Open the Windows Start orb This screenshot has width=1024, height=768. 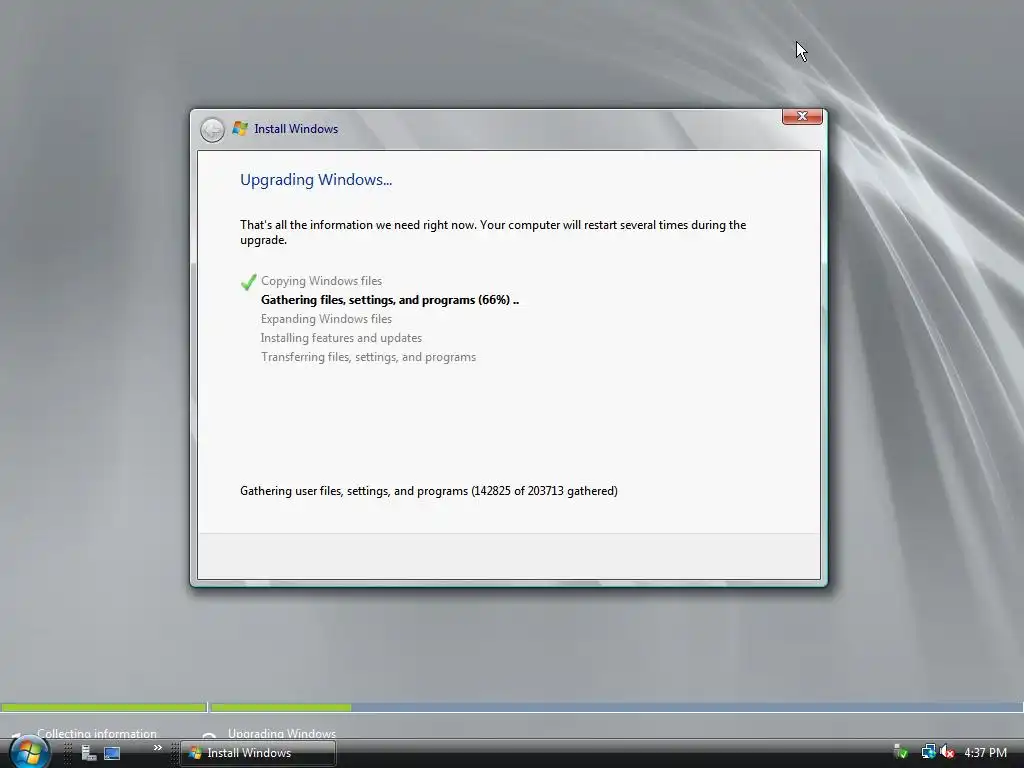[x=29, y=752]
